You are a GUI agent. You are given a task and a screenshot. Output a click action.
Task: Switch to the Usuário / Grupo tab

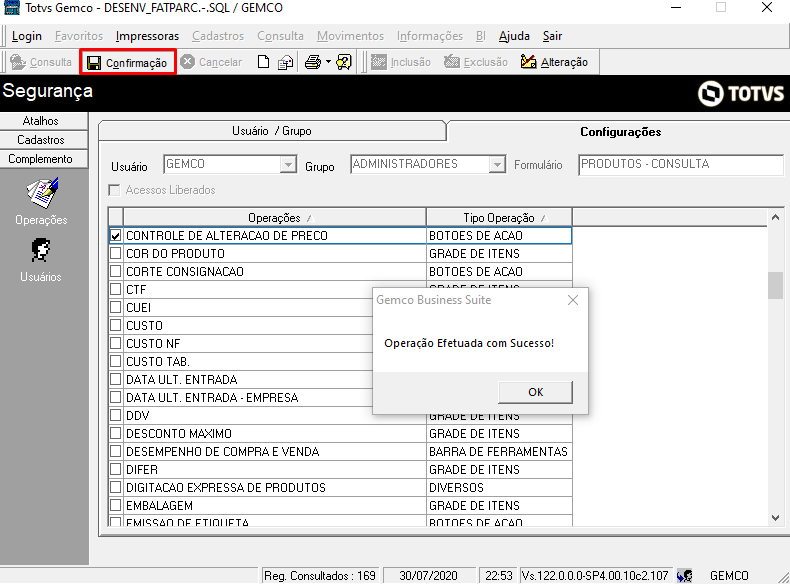tap(272, 131)
